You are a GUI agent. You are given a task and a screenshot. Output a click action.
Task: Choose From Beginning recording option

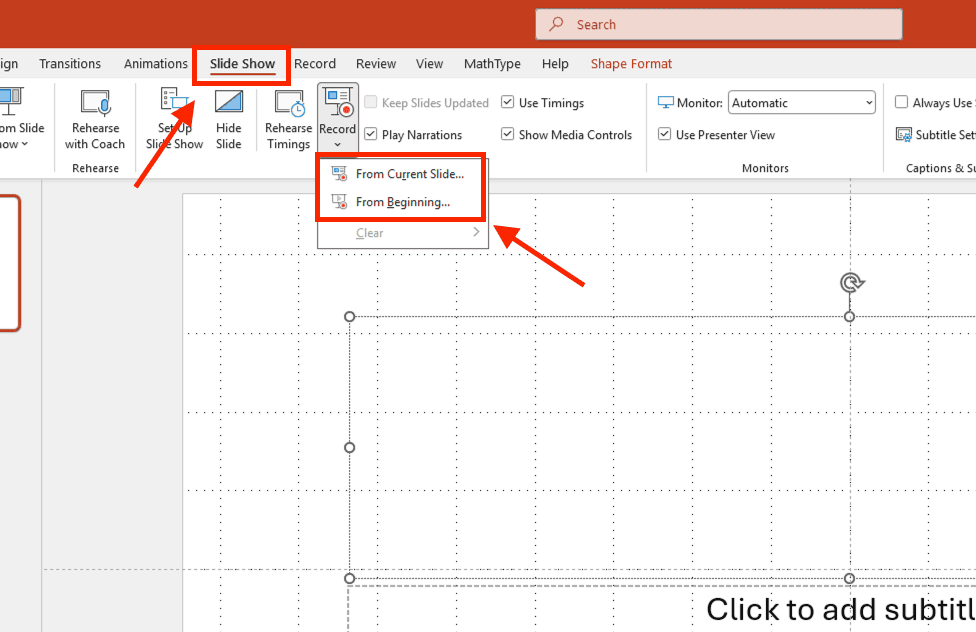[403, 202]
